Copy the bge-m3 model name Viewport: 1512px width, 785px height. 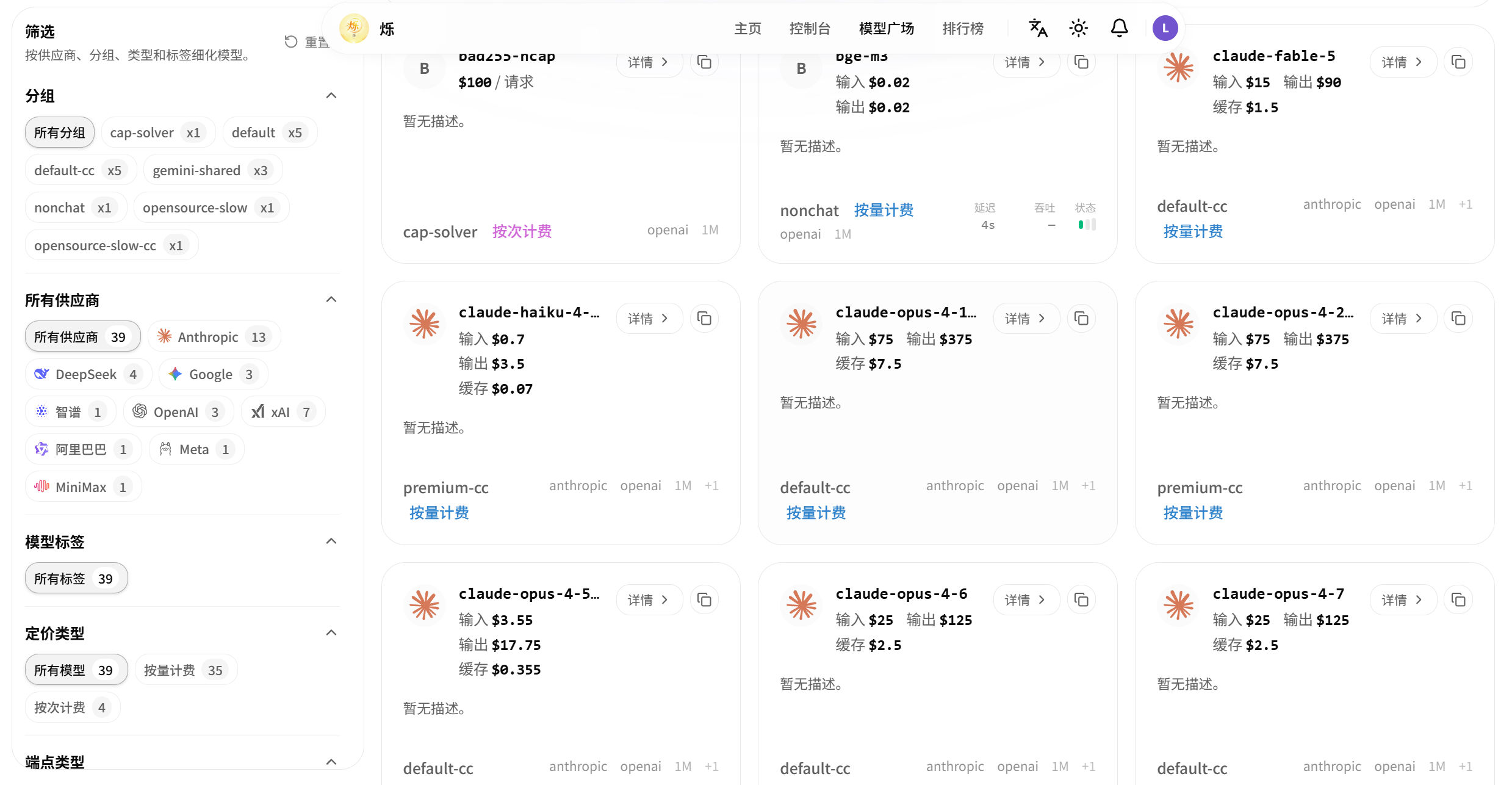[x=1081, y=62]
